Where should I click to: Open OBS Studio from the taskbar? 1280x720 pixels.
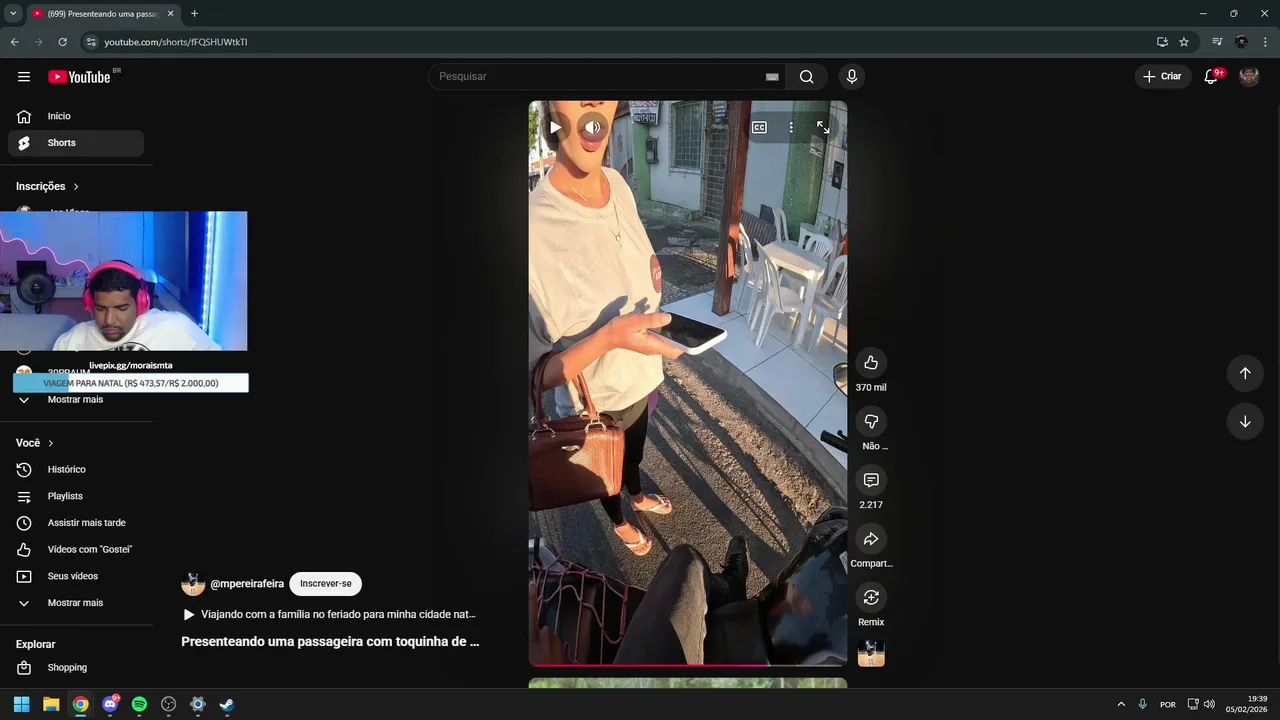pyautogui.click(x=169, y=704)
